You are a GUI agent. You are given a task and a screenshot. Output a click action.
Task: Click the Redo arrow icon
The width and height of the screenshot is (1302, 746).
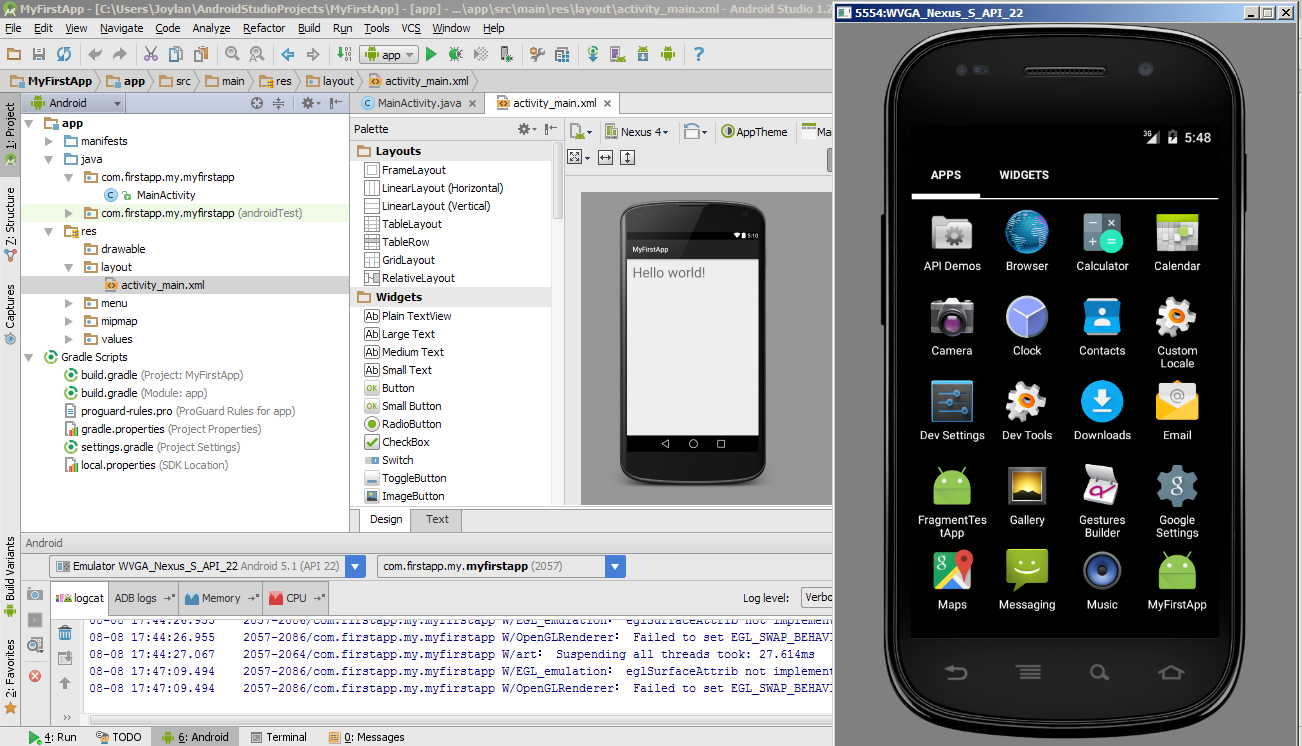pyautogui.click(x=120, y=54)
